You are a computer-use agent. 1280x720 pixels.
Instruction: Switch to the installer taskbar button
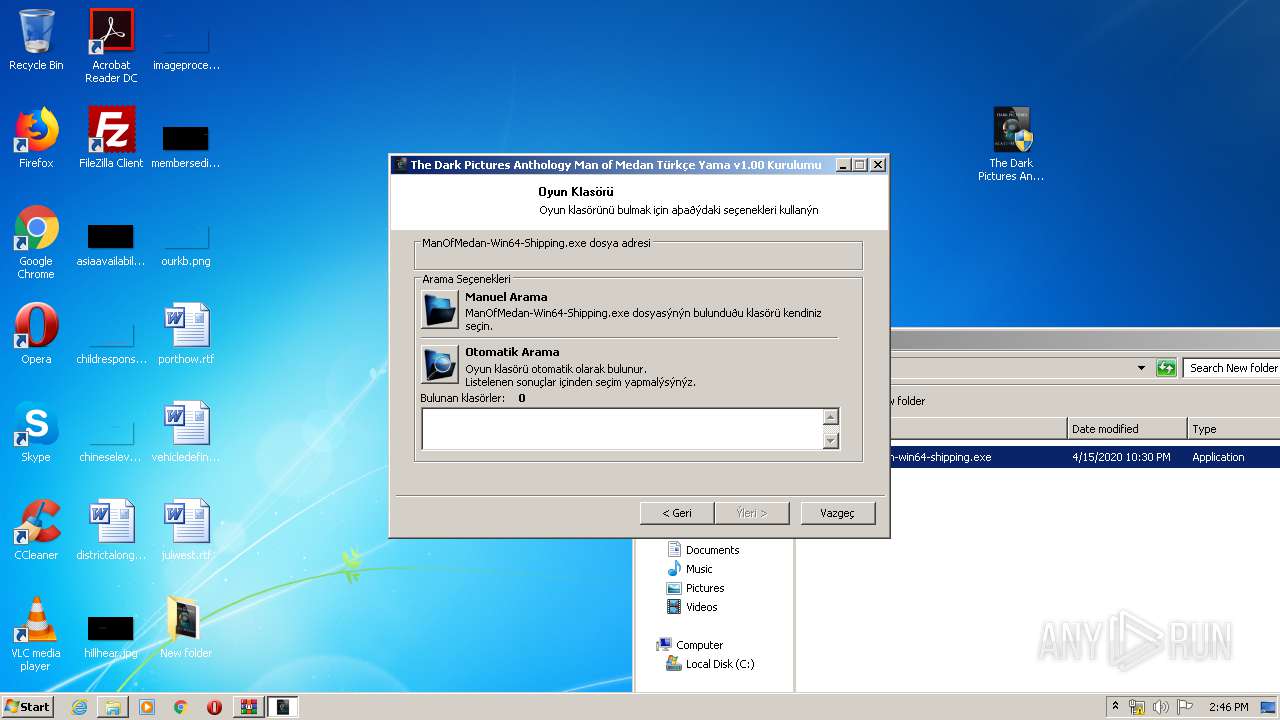pyautogui.click(x=283, y=707)
